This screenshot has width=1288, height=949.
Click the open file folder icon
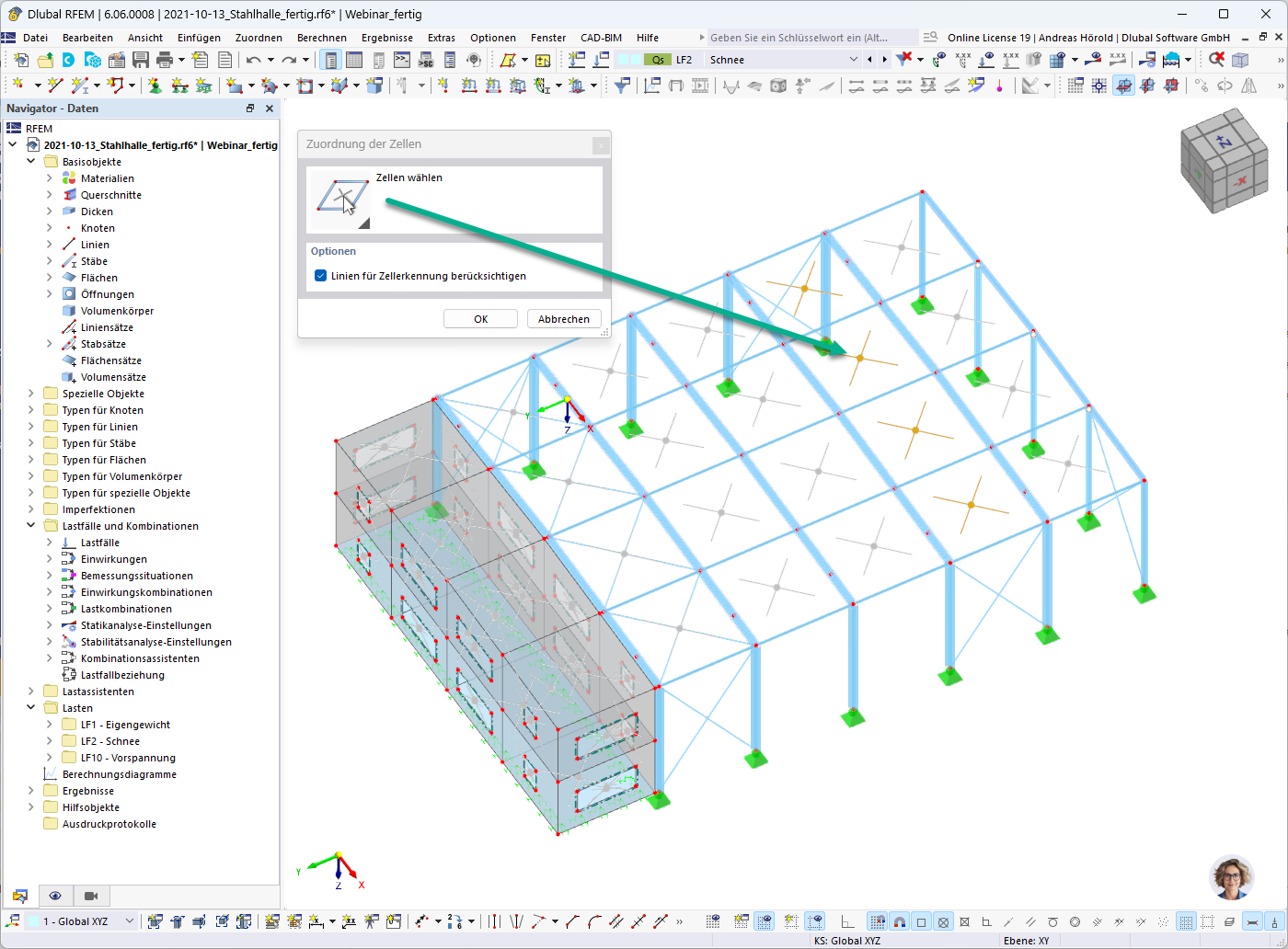point(44,60)
